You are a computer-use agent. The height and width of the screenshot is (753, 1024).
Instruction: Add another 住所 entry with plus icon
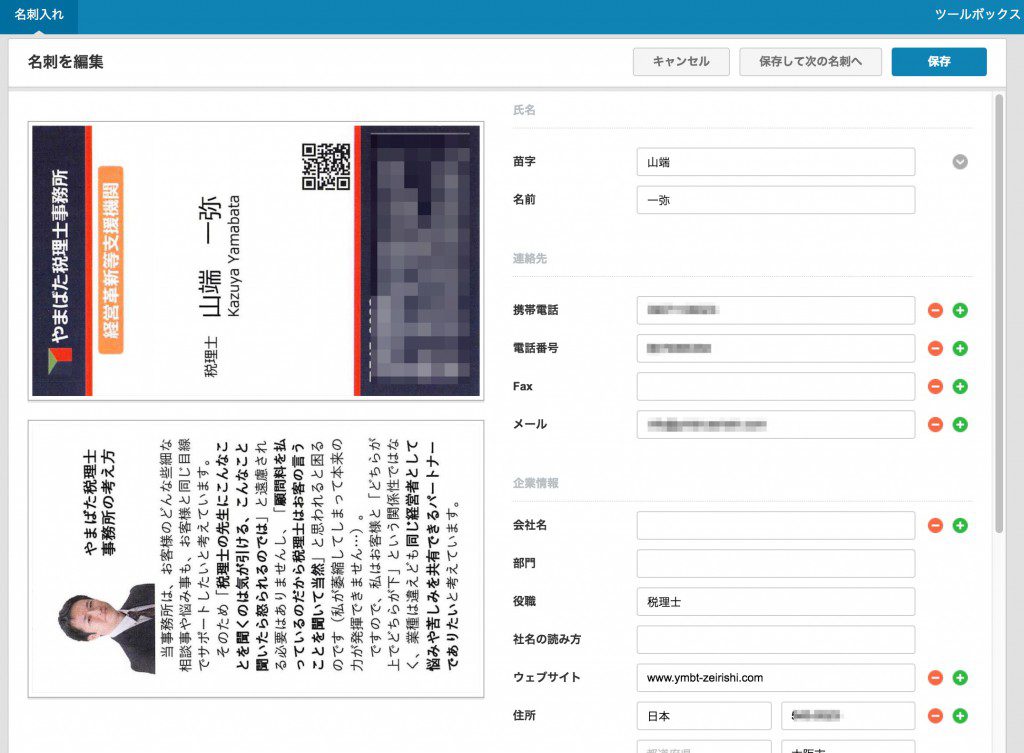(960, 716)
